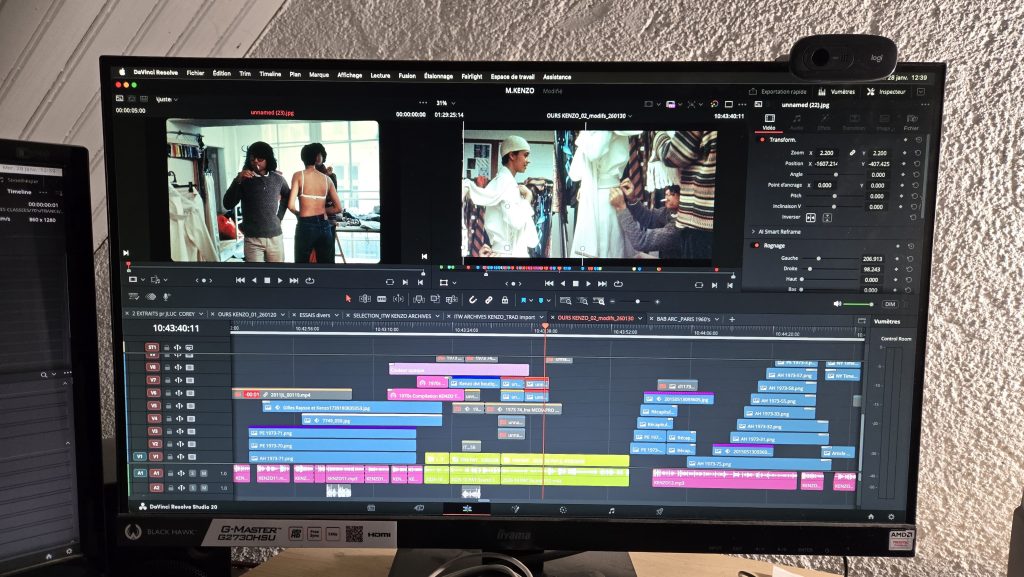Open the viewer zoom 31% dropdown
The image size is (1024, 577).
click(x=443, y=103)
